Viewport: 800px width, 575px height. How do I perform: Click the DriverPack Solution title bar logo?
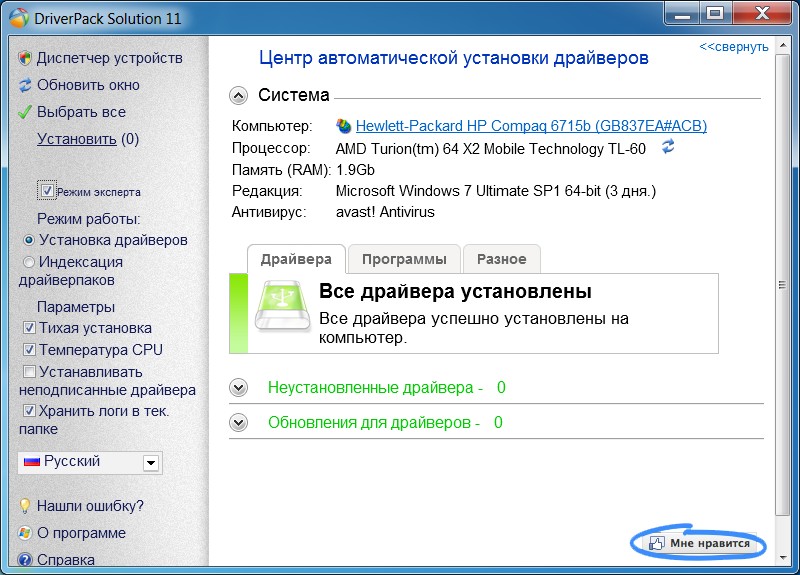click(x=19, y=18)
